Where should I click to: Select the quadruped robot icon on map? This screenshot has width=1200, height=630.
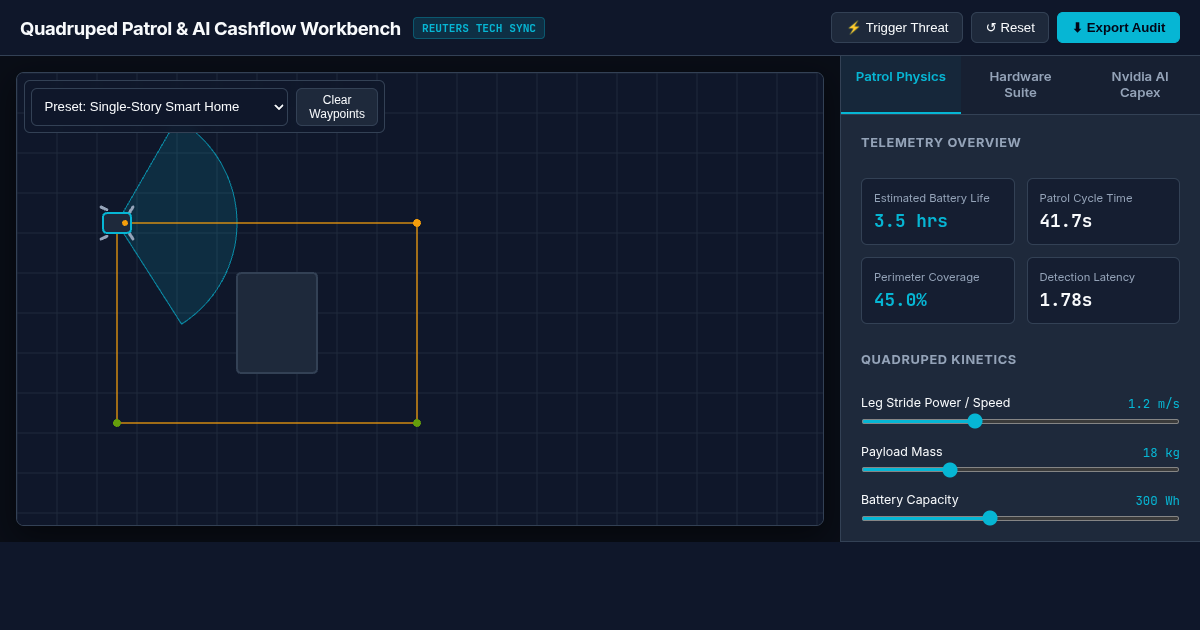coord(117,223)
